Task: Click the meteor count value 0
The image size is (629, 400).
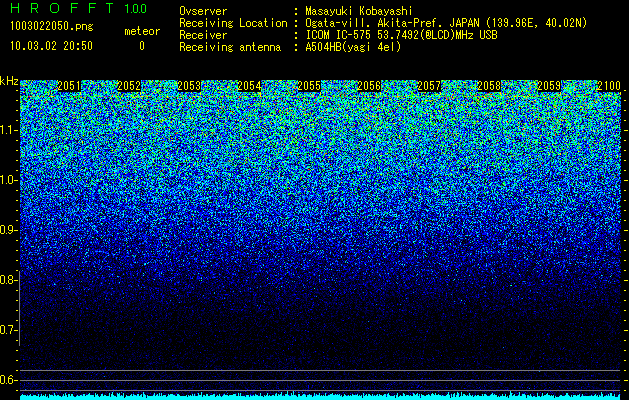Action: (x=142, y=46)
